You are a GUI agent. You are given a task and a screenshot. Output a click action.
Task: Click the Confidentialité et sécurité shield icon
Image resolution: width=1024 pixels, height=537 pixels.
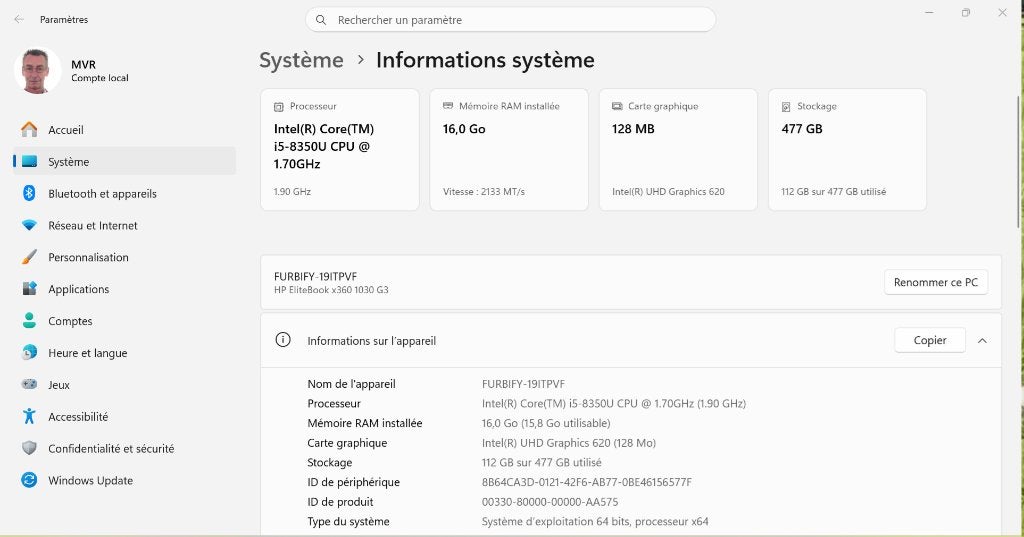[29, 448]
